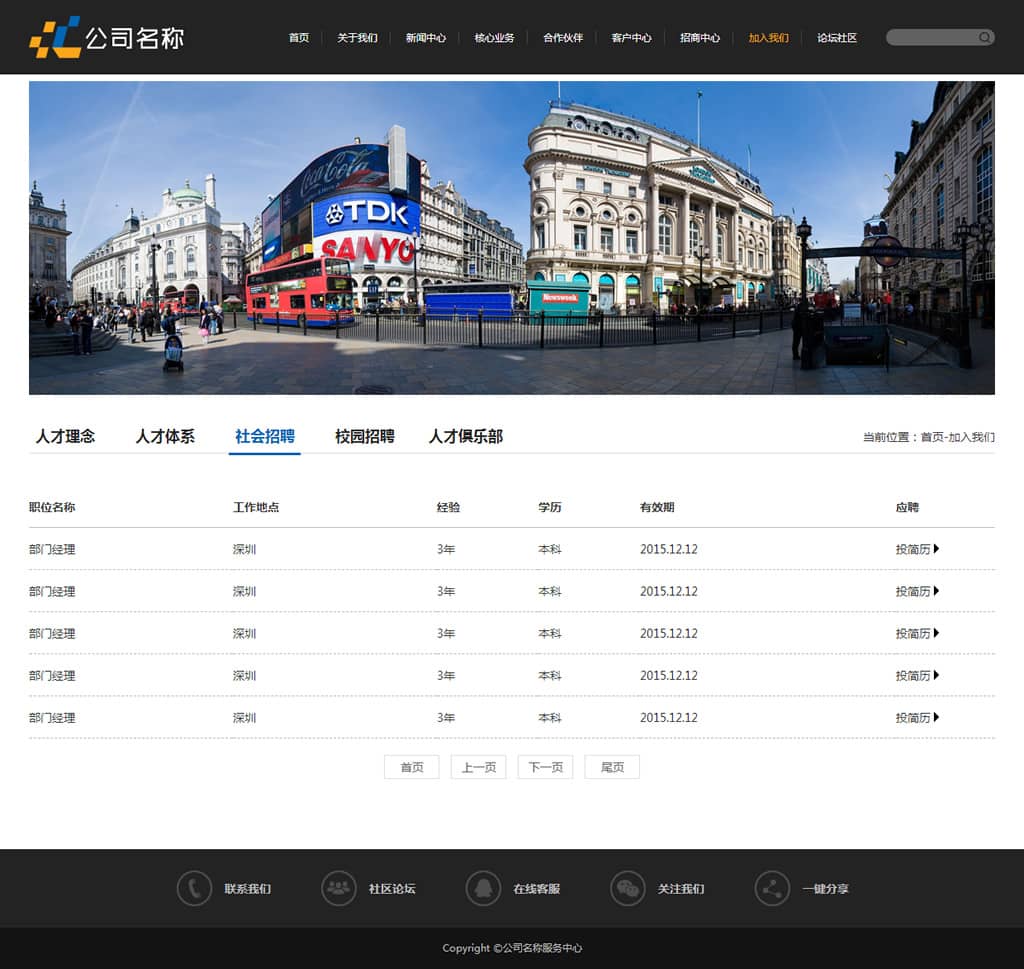Click 投简历 link in the last row
This screenshot has height=969, width=1024.
[x=913, y=718]
